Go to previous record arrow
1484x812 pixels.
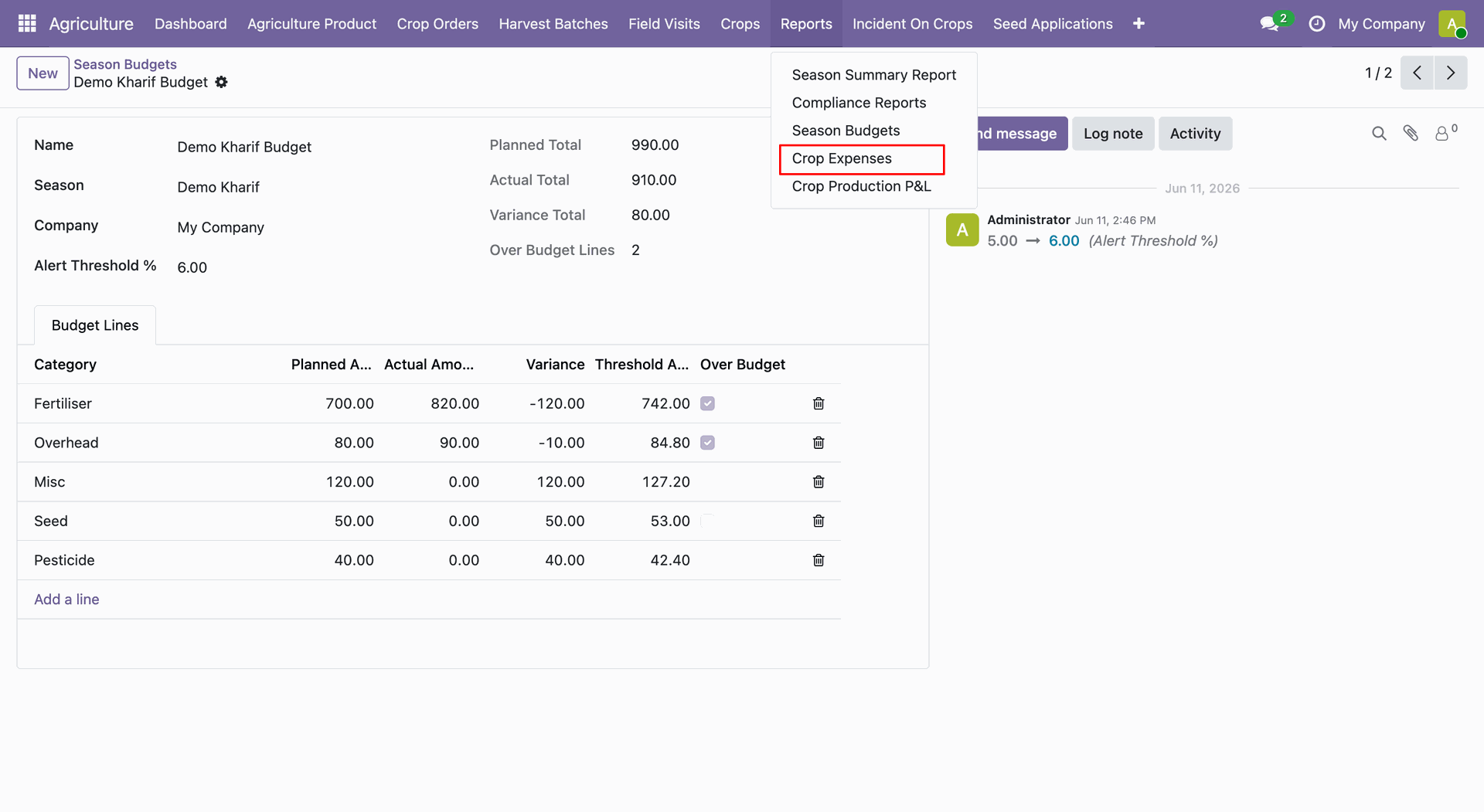tap(1417, 73)
